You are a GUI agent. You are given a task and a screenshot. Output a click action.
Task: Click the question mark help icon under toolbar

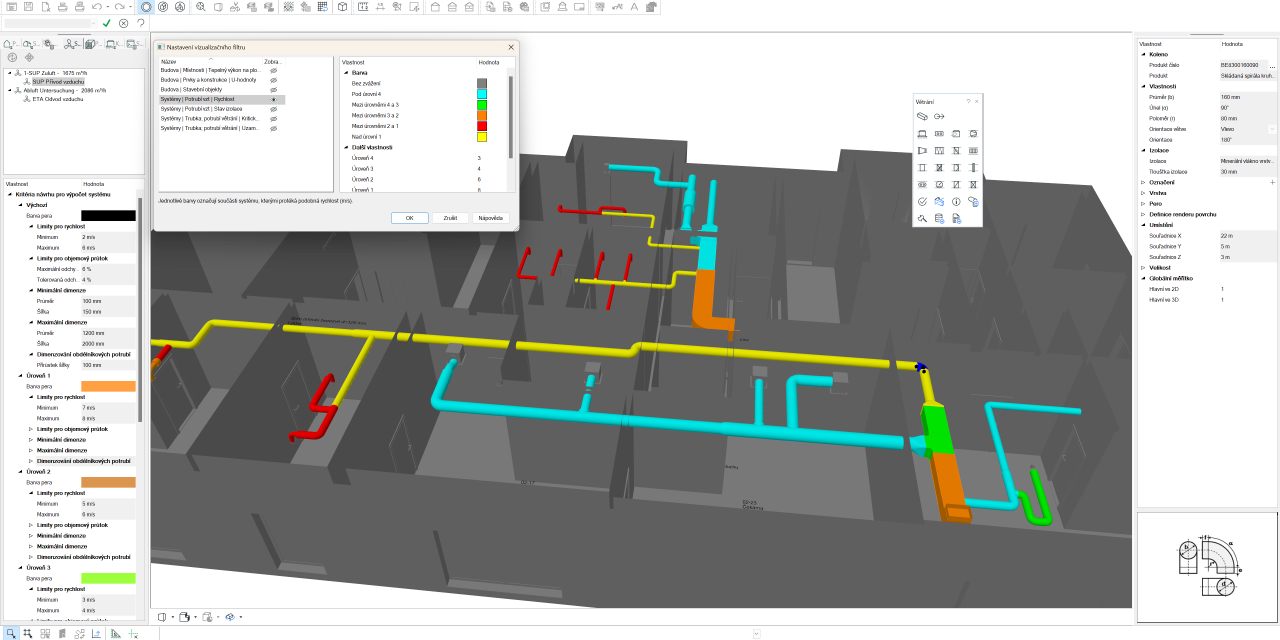pos(140,23)
